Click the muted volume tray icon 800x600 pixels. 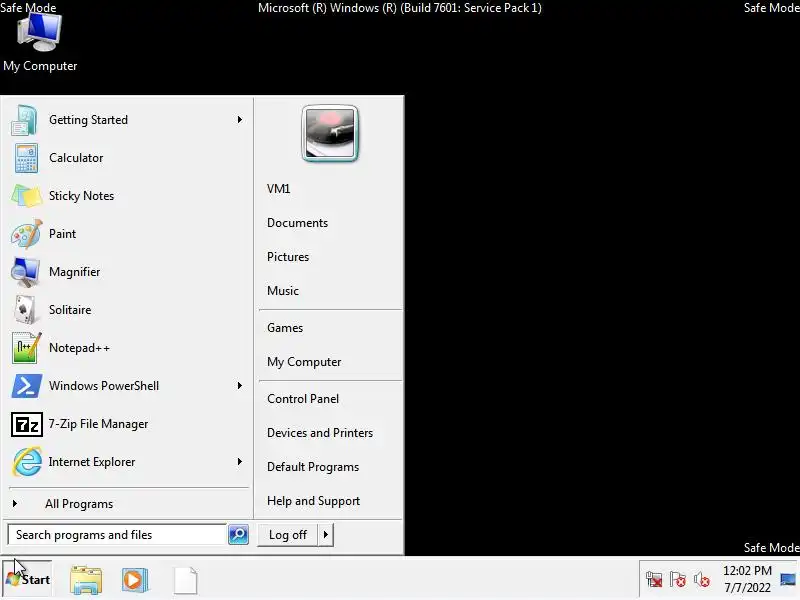click(702, 580)
